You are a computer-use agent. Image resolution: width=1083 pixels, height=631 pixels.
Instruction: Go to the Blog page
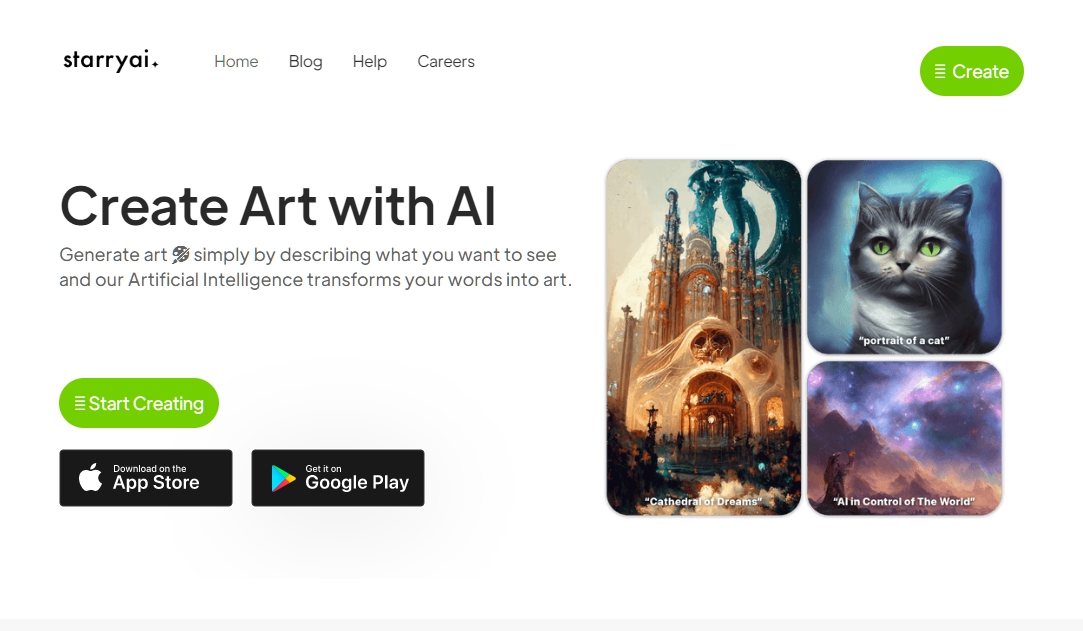click(305, 61)
